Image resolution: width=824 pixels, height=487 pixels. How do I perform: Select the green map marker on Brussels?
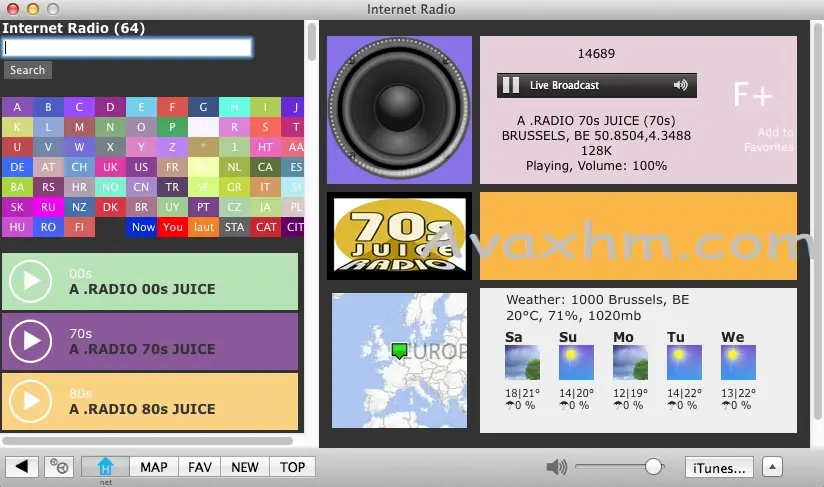399,350
